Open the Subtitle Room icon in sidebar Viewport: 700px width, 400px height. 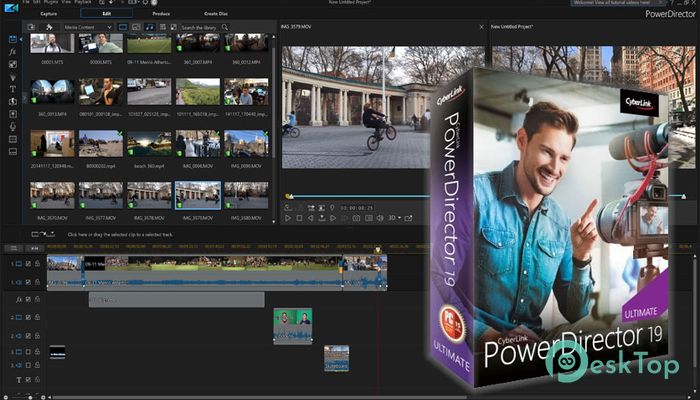[x=12, y=152]
